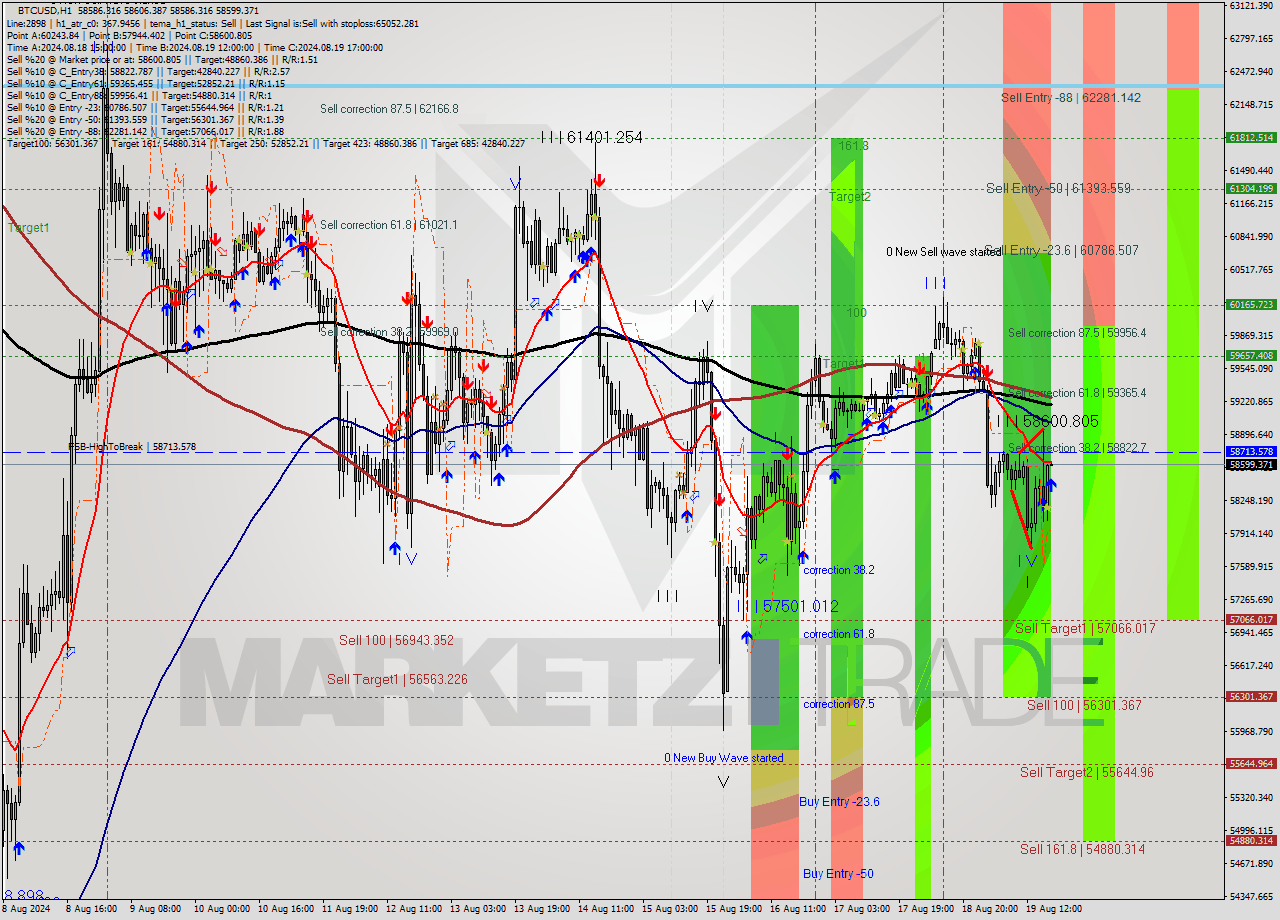
Task: Click the '18 Aug 20:00' time axis label
Action: click(x=989, y=910)
